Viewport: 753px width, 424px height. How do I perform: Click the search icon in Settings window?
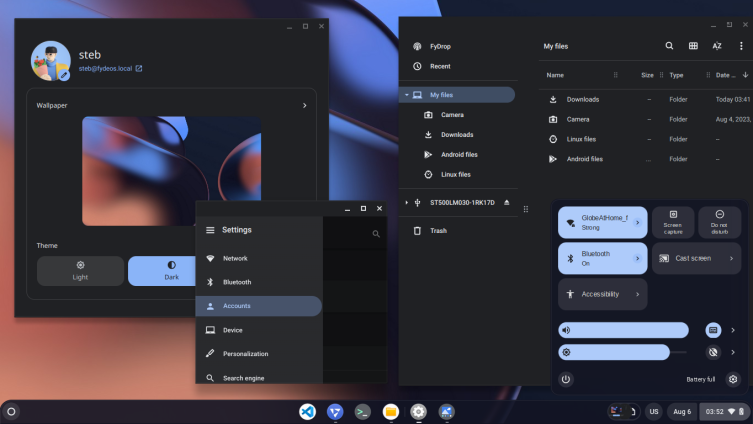[x=376, y=234]
